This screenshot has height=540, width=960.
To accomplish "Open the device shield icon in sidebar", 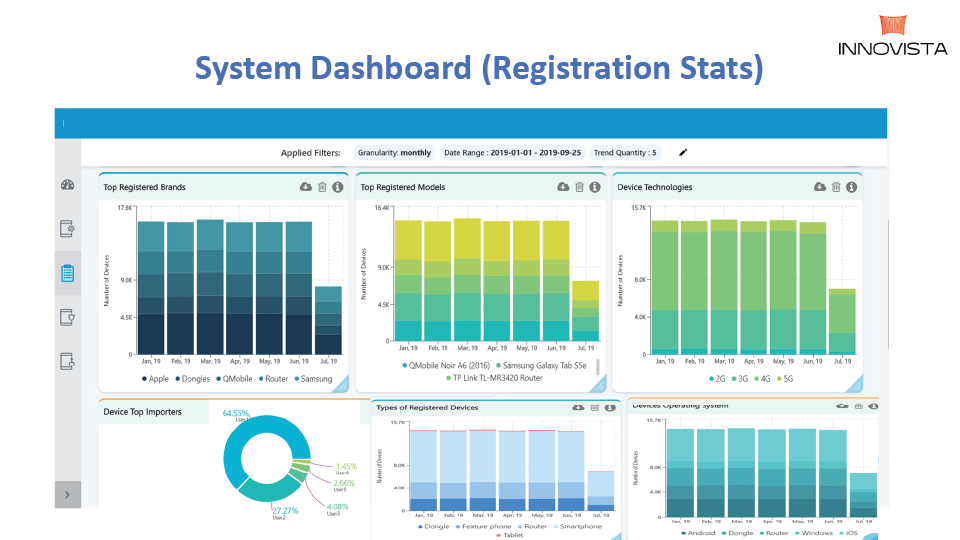I will [68, 317].
